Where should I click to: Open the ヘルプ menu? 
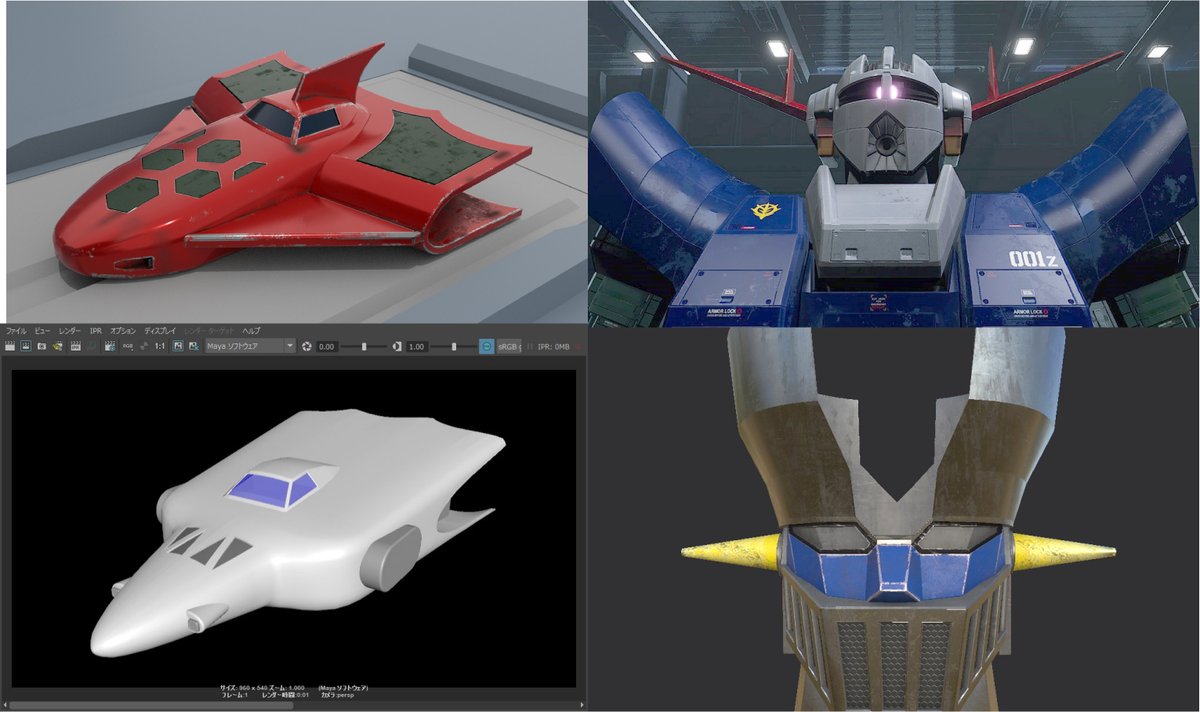coord(251,330)
